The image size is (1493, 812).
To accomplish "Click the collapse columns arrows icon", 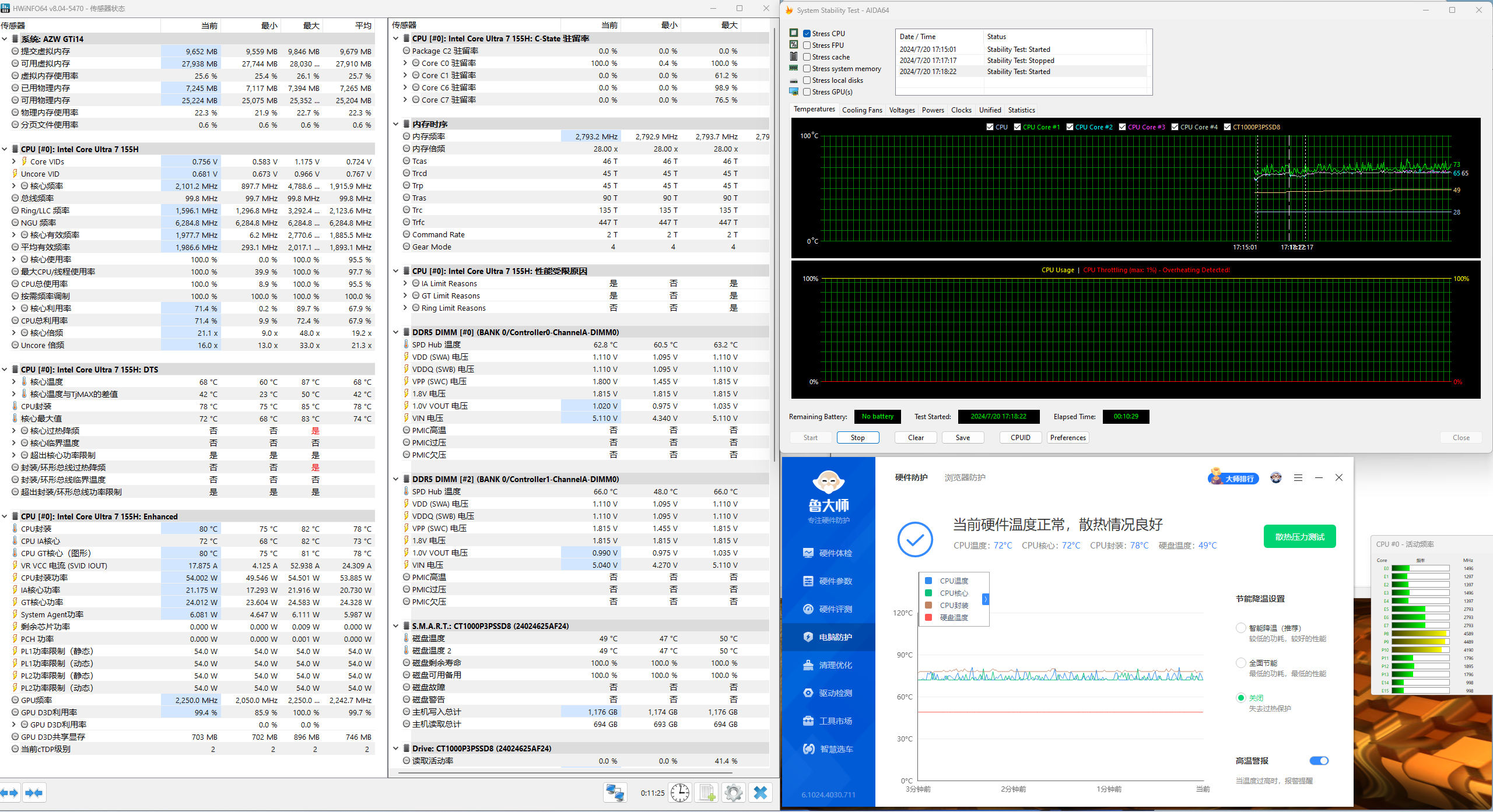I will (34, 793).
